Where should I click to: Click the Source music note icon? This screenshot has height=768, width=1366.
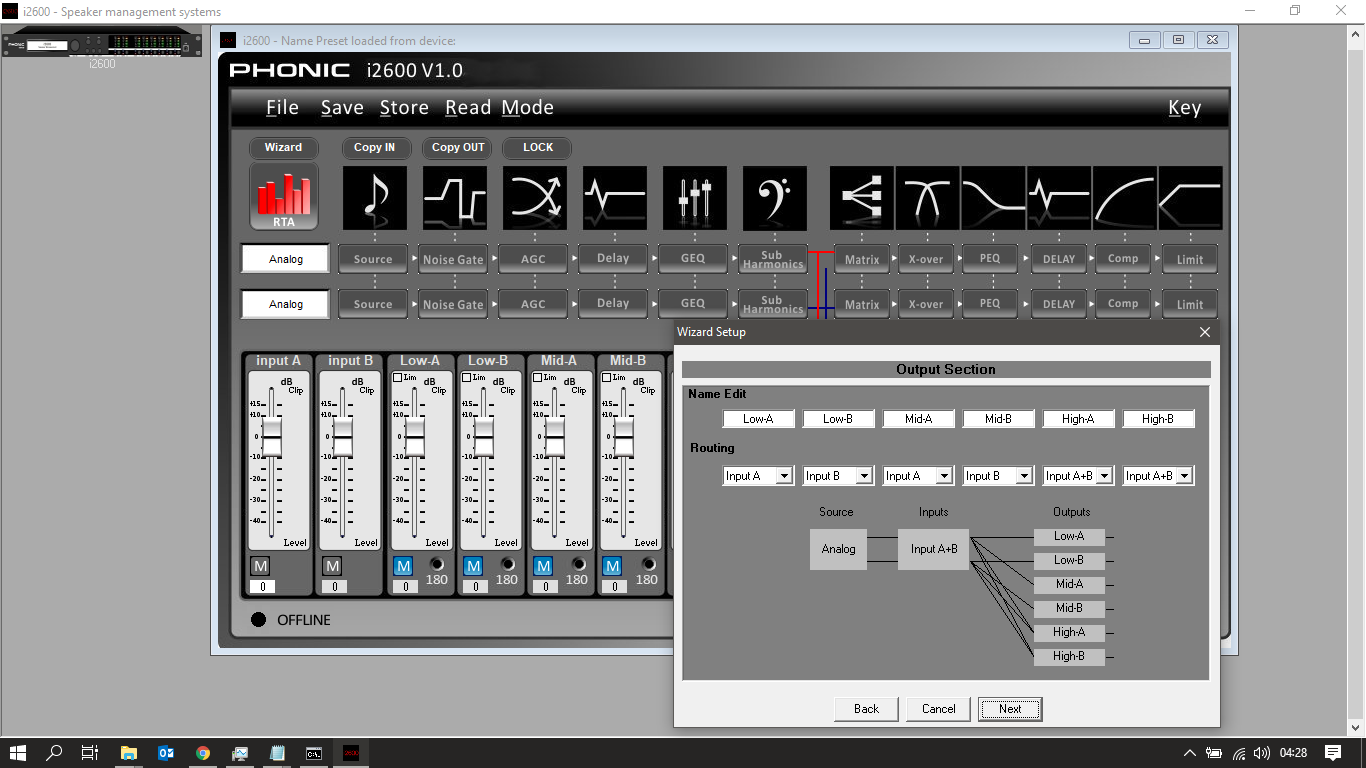coord(374,198)
